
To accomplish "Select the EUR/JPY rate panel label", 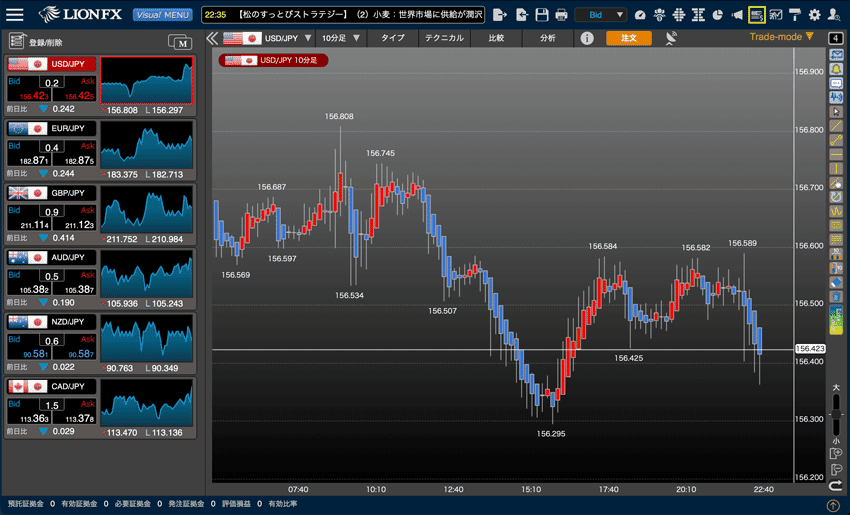I will 51,128.
